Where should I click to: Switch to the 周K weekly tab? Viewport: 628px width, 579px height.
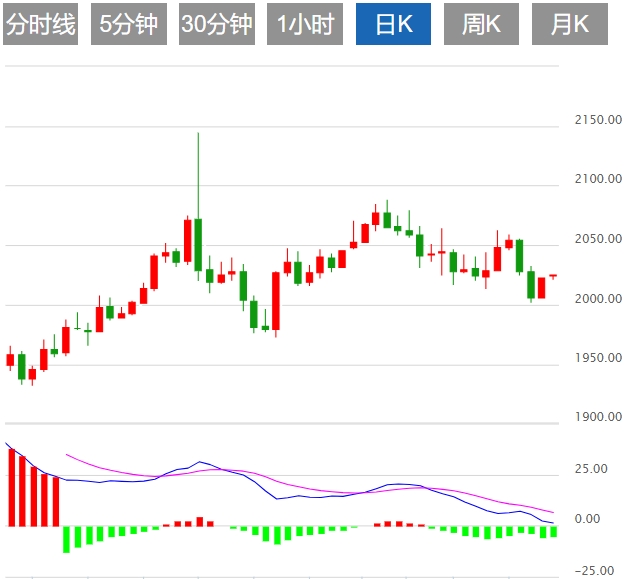tap(481, 24)
